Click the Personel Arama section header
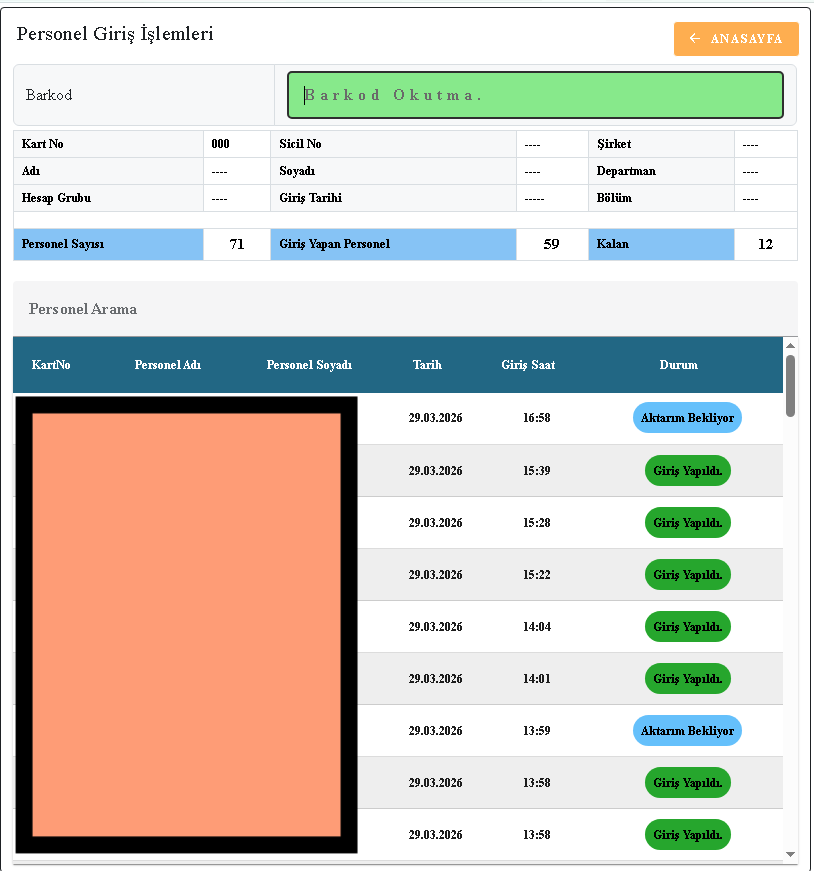 83,309
